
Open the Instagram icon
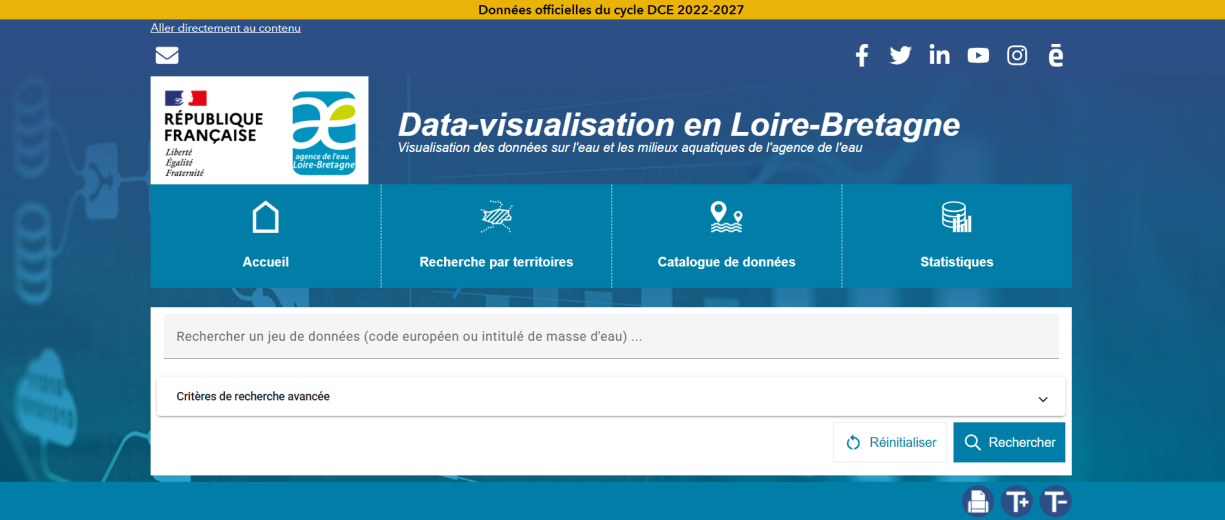(1017, 55)
